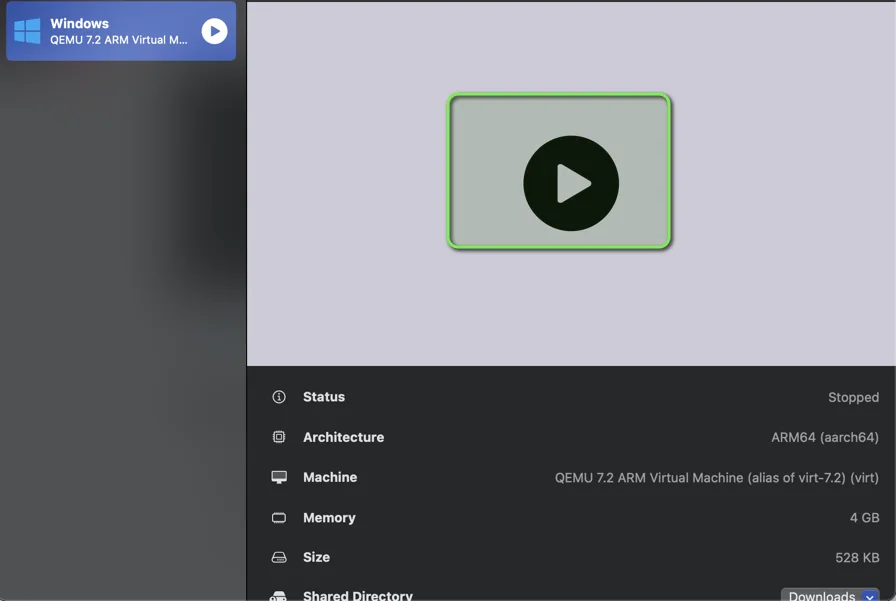Click the play button on the Windows sidebar entry
This screenshot has height=601, width=896.
214,31
